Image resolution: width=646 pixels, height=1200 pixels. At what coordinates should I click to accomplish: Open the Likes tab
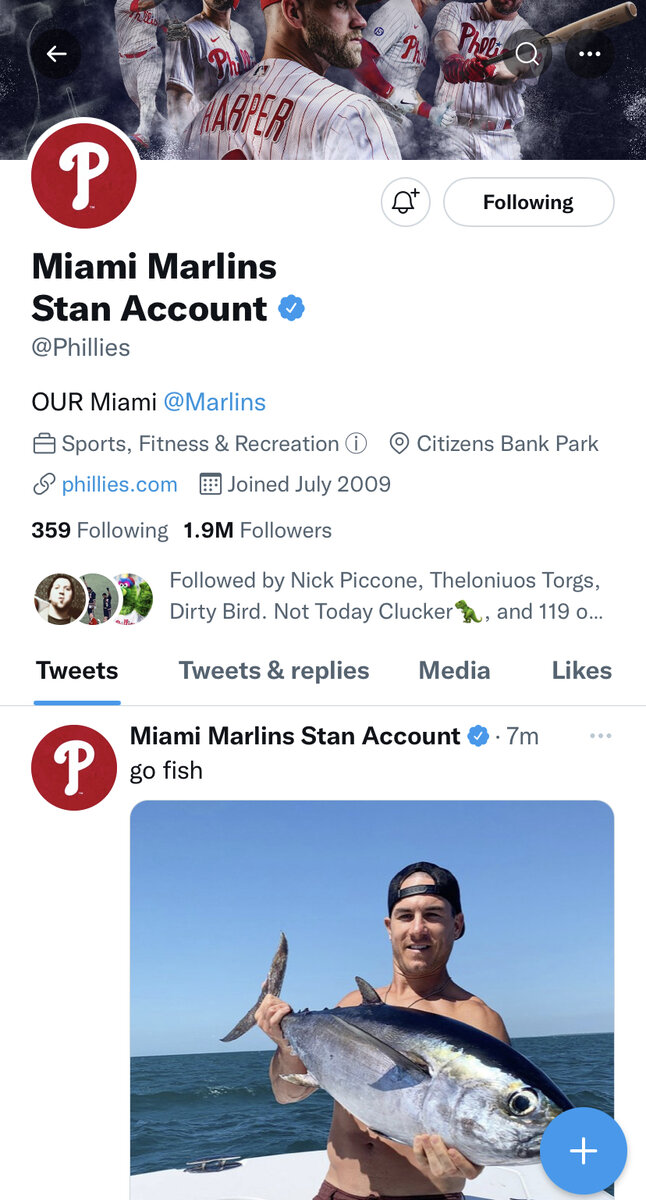point(581,671)
